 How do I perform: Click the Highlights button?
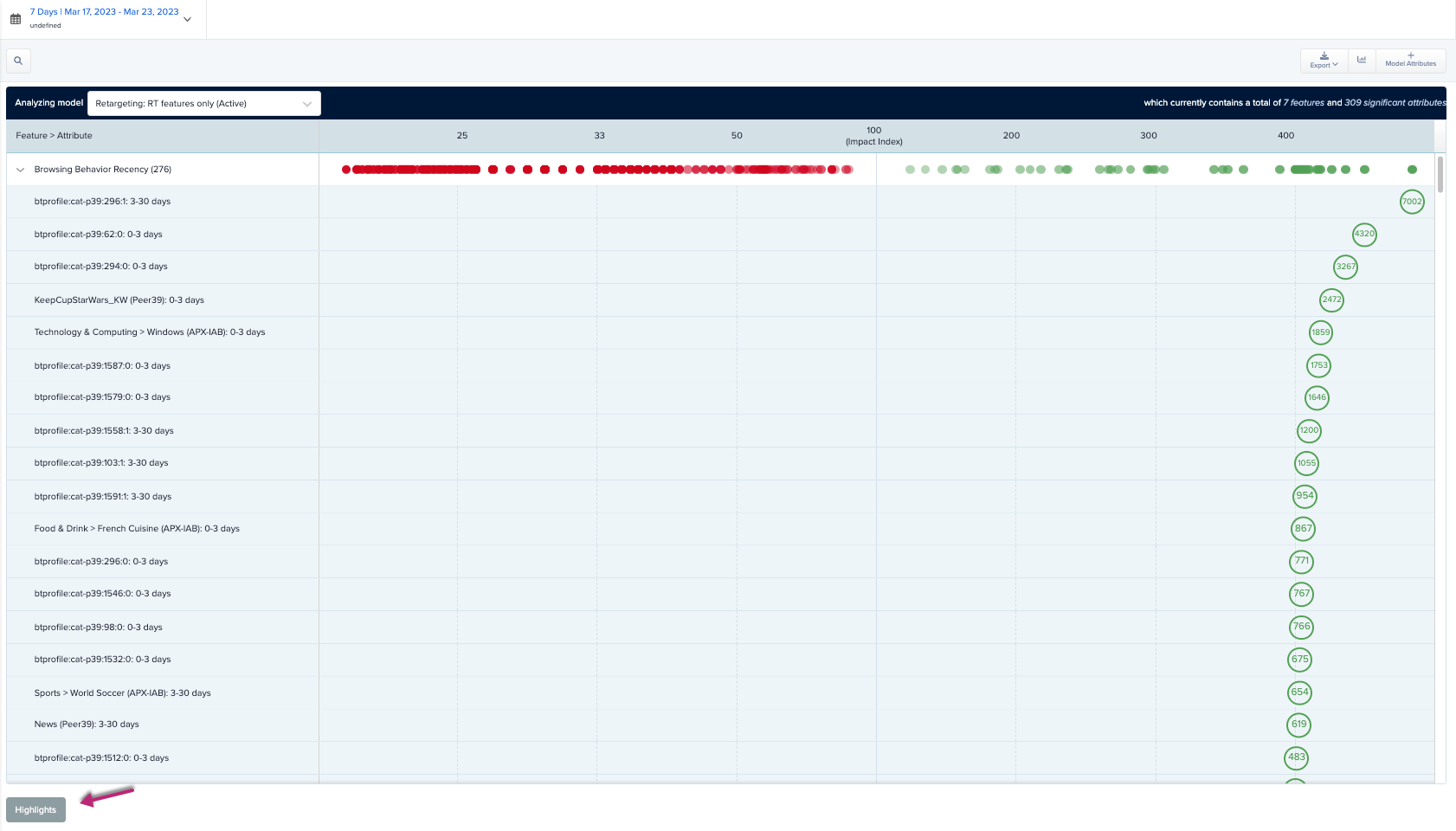(35, 810)
